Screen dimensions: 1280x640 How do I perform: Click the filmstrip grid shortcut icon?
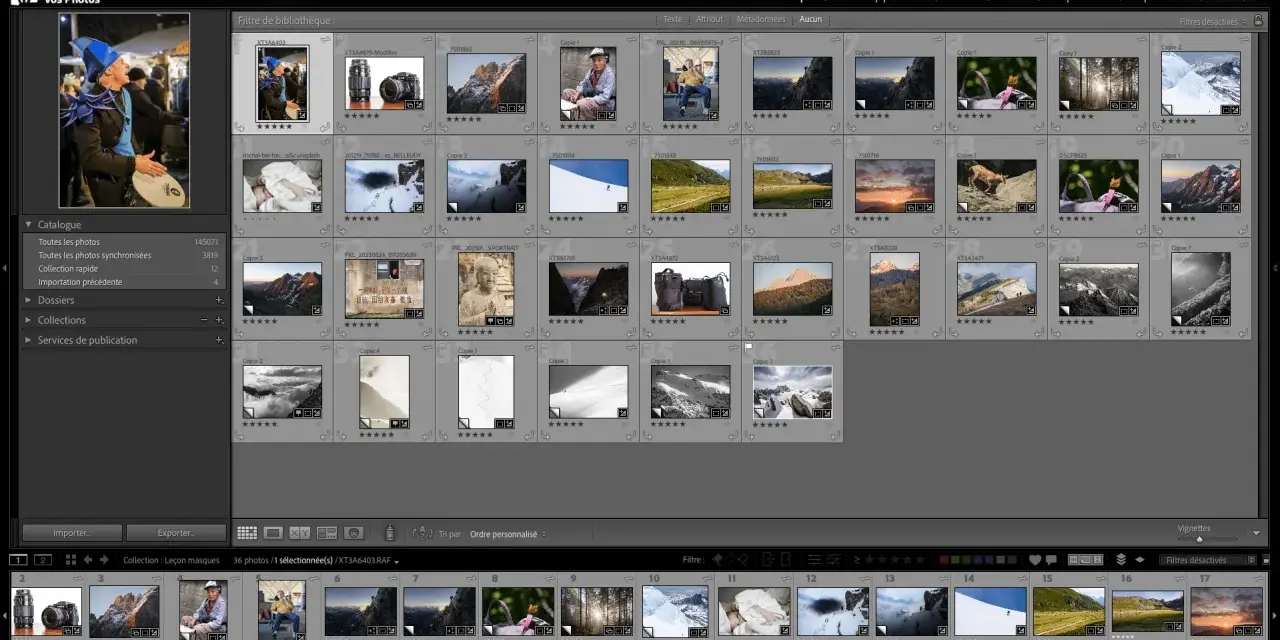[69, 560]
